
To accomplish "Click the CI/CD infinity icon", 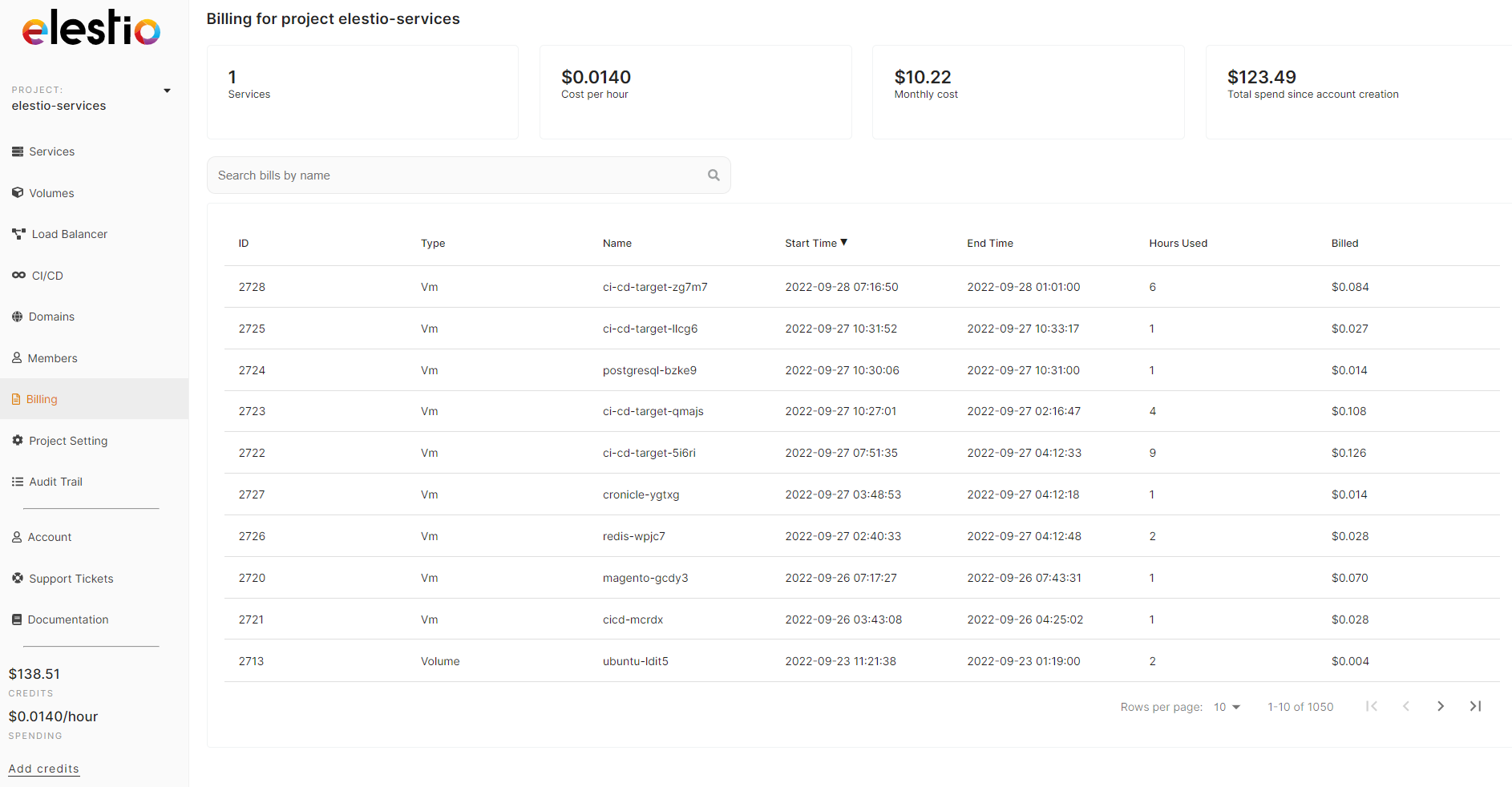I will 18,276.
